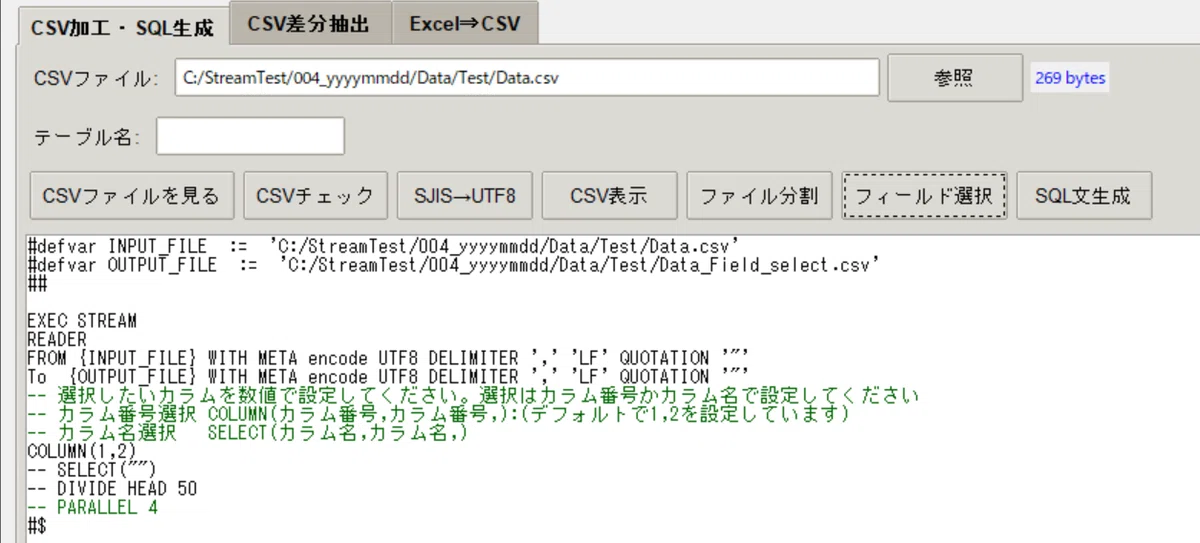The height and width of the screenshot is (543, 1200).
Task: Switch to the CSV加工・SQL生成 tab
Action: coord(123,27)
